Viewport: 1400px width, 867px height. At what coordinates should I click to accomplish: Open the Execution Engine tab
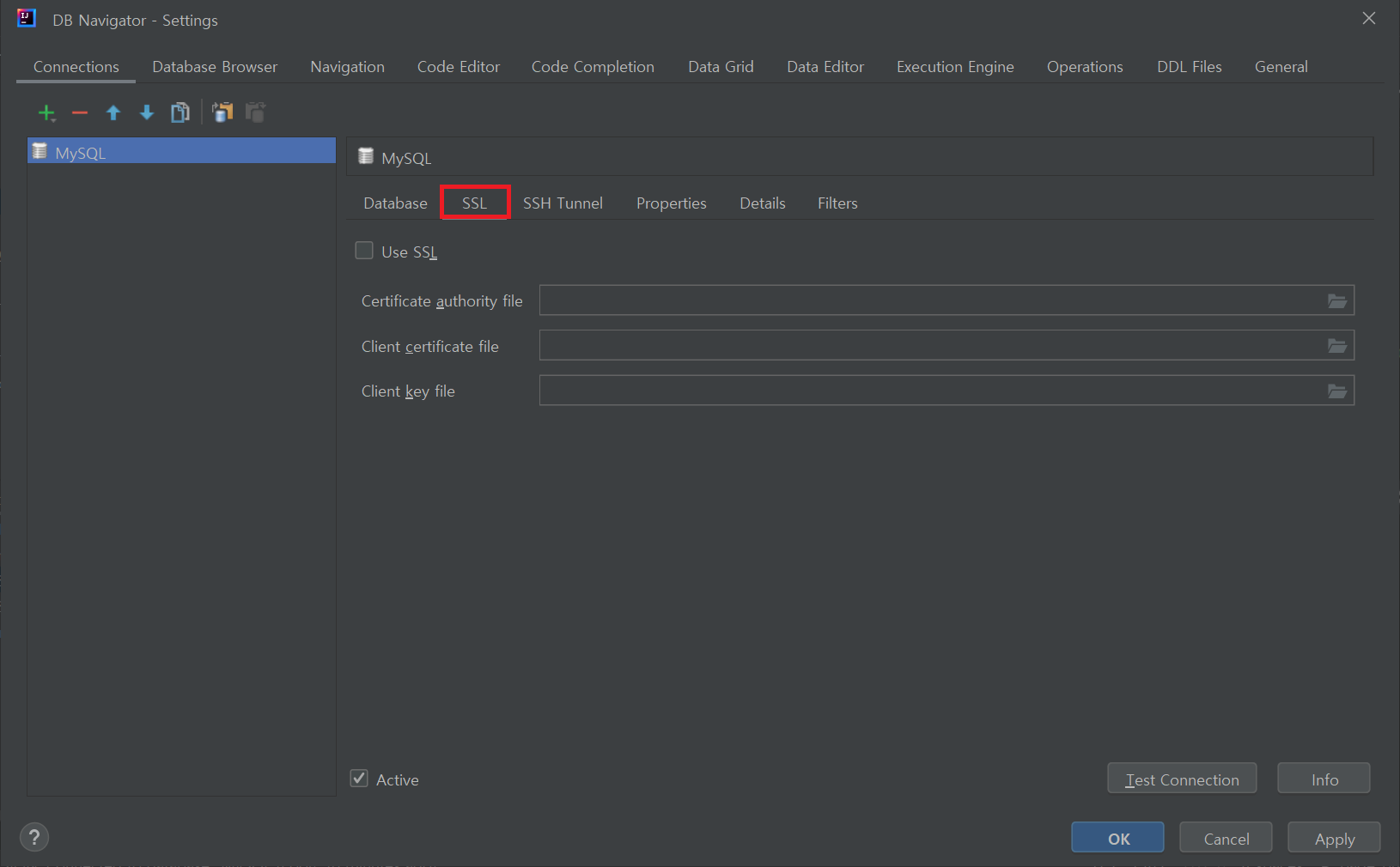(955, 67)
